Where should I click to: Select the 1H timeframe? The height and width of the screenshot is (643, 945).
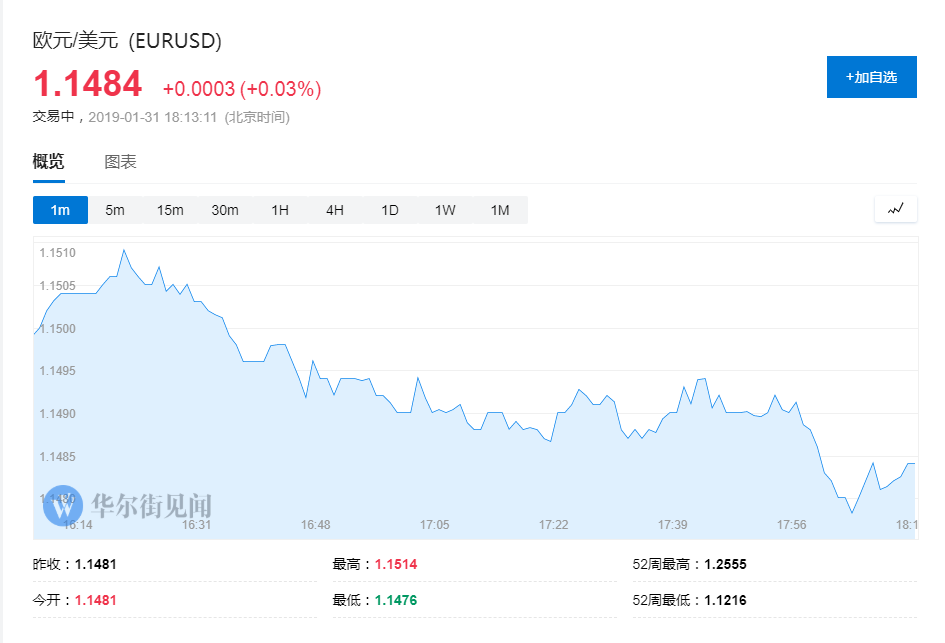point(280,210)
